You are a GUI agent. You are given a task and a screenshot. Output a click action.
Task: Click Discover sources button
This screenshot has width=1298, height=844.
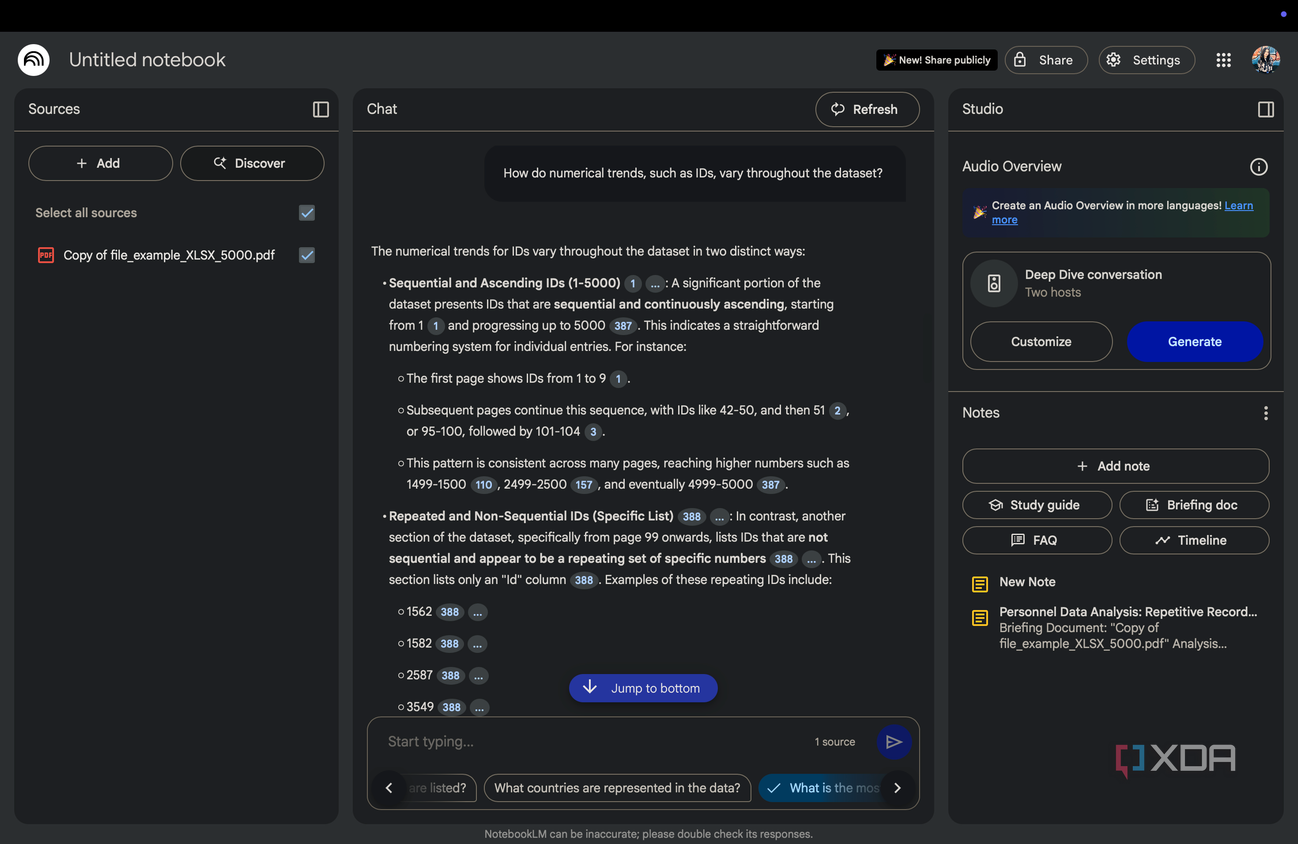click(x=252, y=163)
